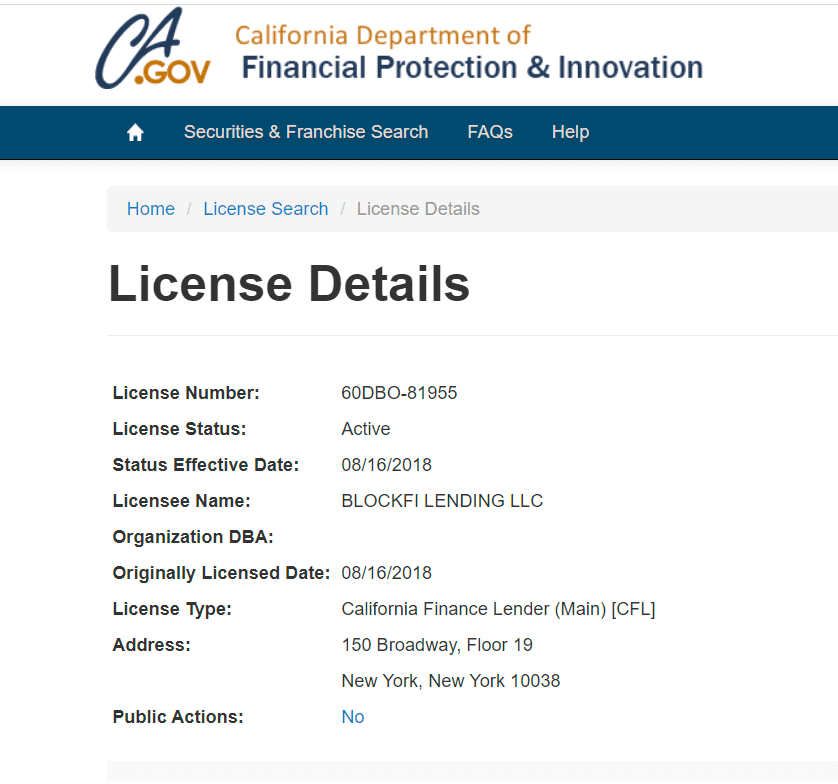Image resolution: width=838 pixels, height=784 pixels.
Task: Click the 'California Department of' header text
Action: click(382, 36)
